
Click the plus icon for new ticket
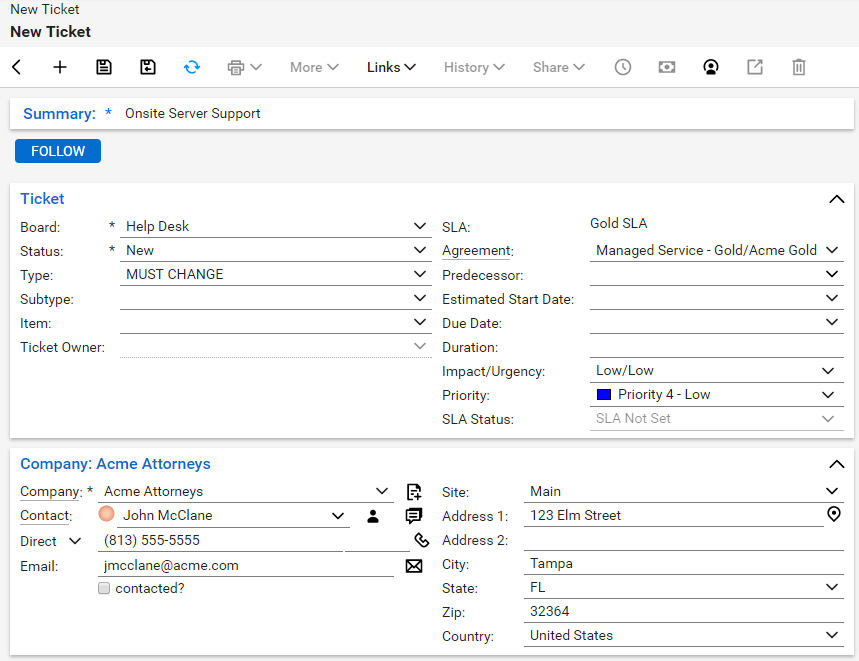pyautogui.click(x=60, y=67)
